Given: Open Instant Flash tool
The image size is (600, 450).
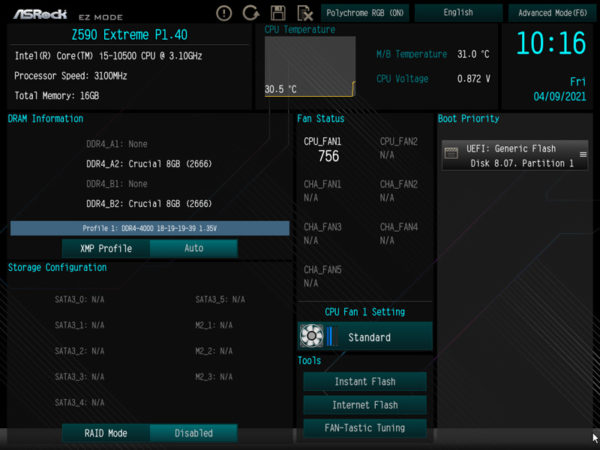Looking at the screenshot, I should tap(365, 382).
